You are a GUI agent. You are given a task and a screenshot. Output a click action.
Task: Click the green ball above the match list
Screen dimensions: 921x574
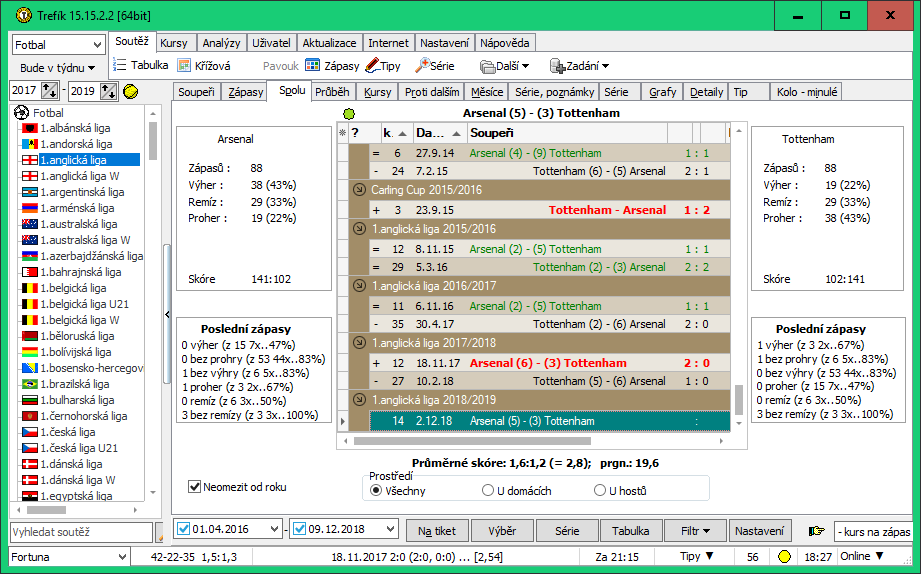coord(349,113)
